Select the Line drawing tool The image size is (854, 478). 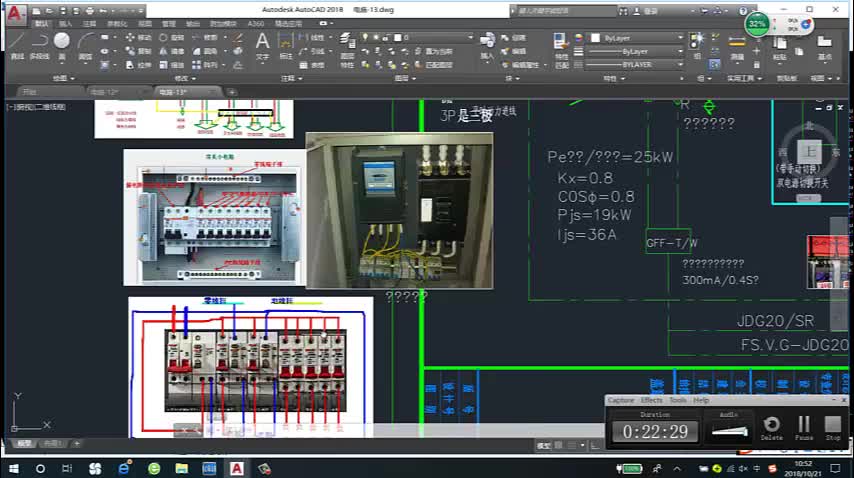17,46
